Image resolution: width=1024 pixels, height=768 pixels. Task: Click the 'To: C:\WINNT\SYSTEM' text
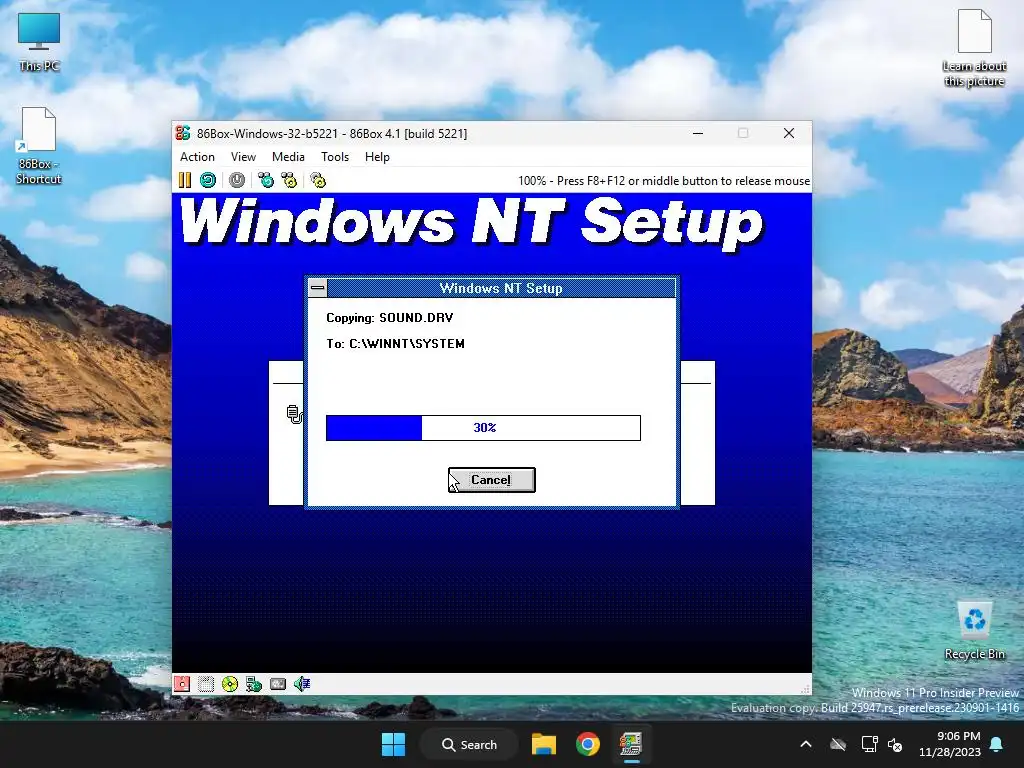coord(395,344)
